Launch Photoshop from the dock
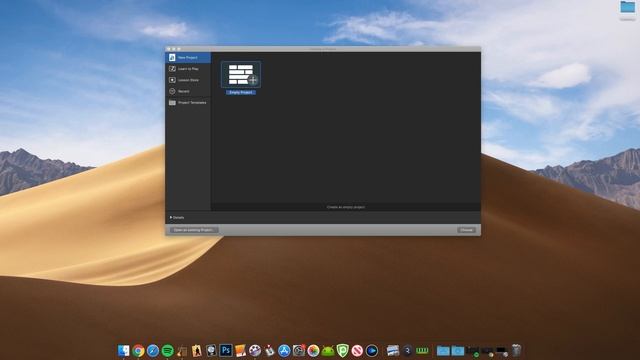640x360 pixels. click(x=226, y=351)
